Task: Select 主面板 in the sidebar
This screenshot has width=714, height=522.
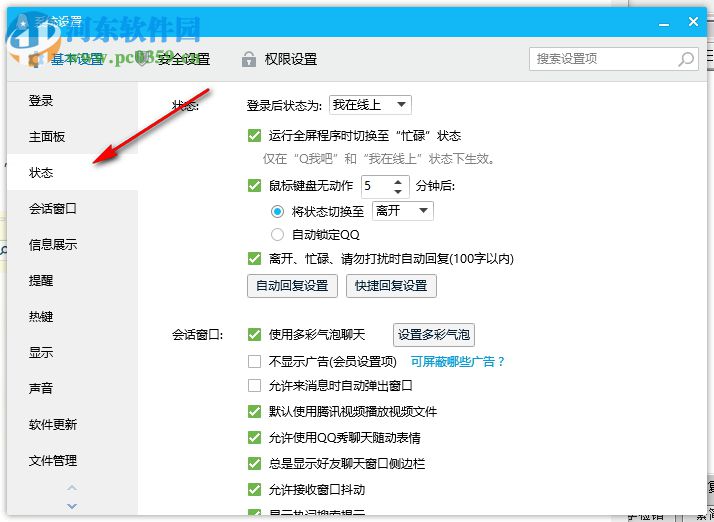Action: [x=72, y=137]
